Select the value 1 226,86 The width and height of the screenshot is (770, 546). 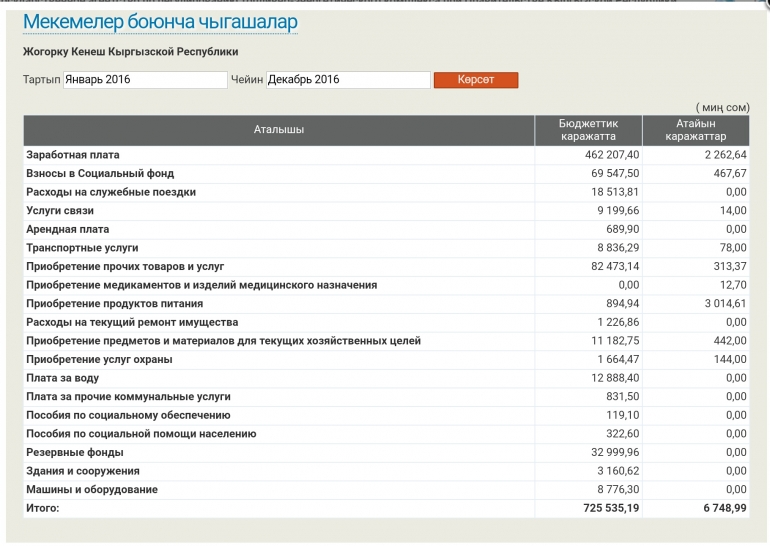tap(618, 323)
